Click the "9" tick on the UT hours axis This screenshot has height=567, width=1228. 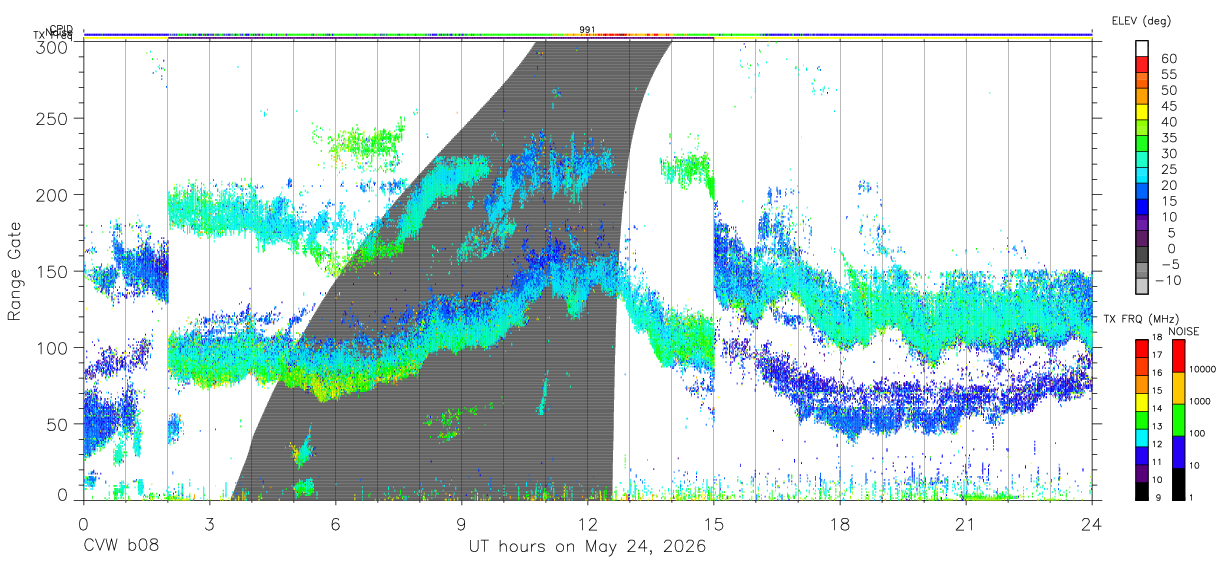click(461, 524)
